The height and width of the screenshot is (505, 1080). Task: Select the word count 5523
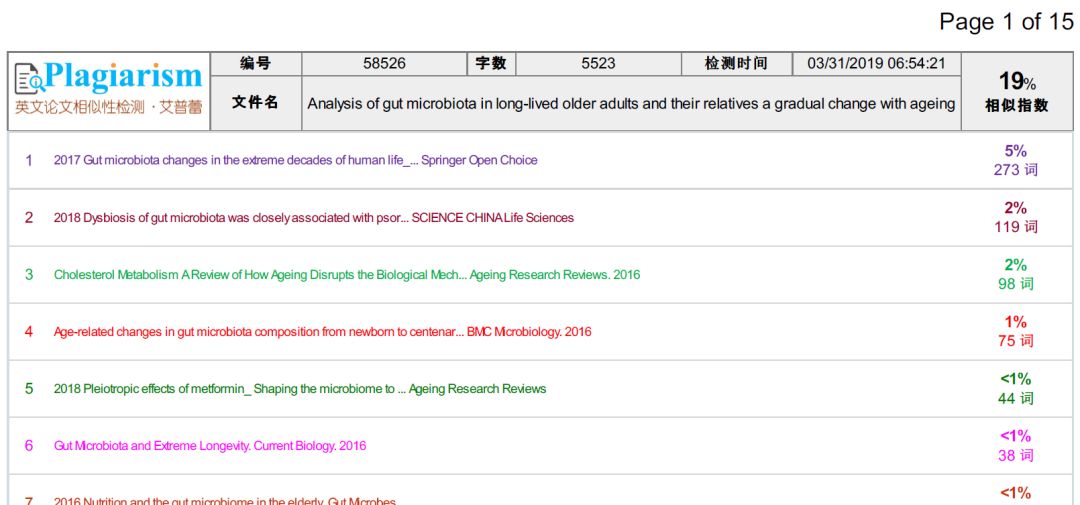click(x=599, y=64)
